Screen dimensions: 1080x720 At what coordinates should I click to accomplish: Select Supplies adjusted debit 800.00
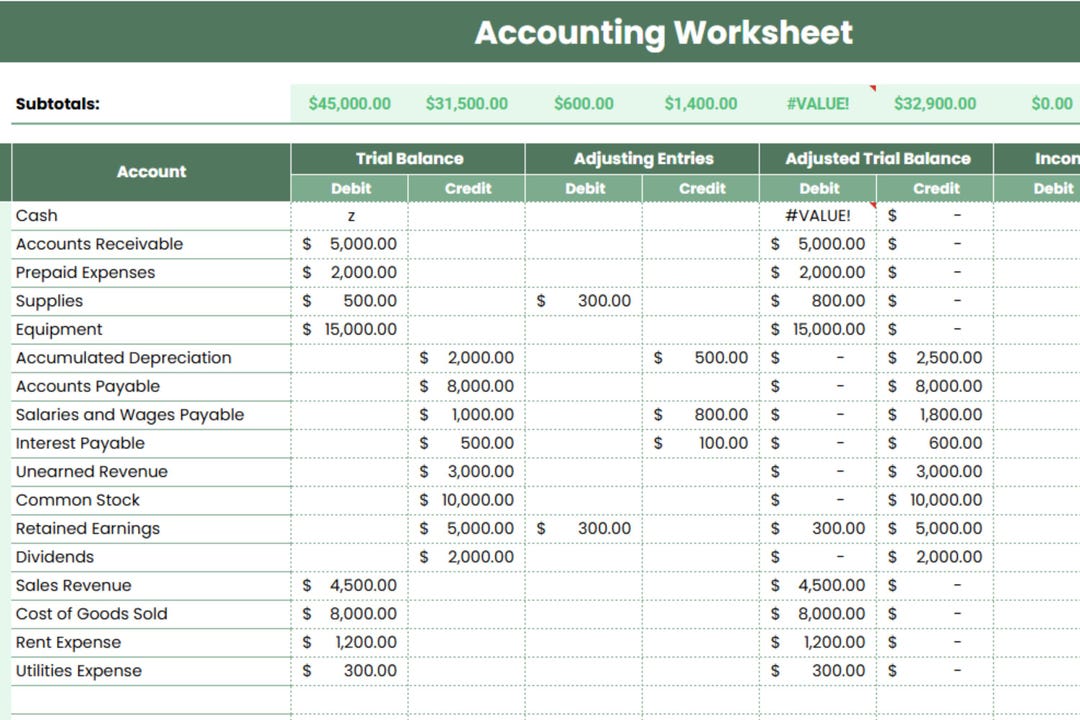coord(818,301)
